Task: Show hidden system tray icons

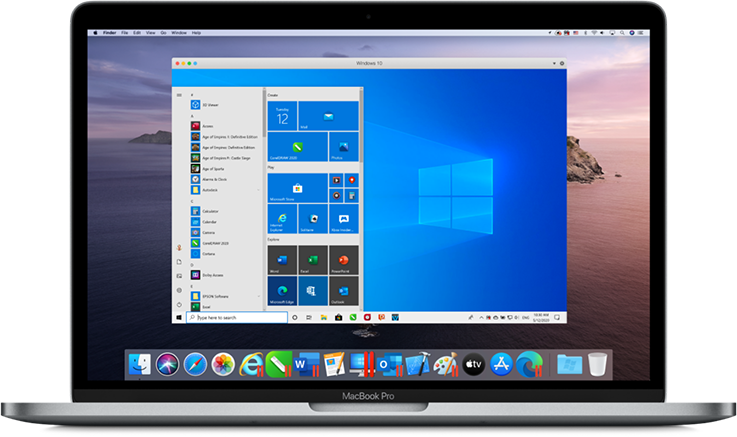Action: pyautogui.click(x=481, y=318)
